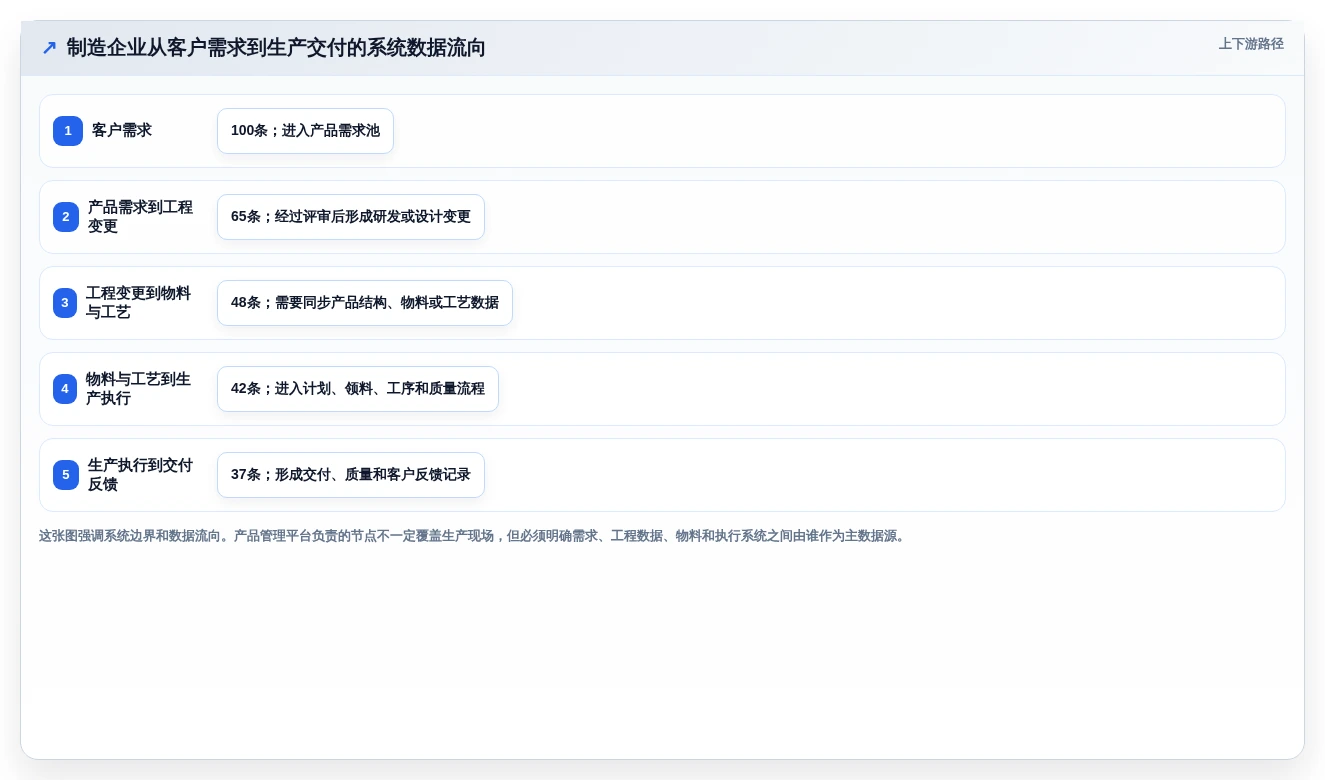Click the step number 3 badge
Viewport: 1325px width, 780px height.
[65, 303]
